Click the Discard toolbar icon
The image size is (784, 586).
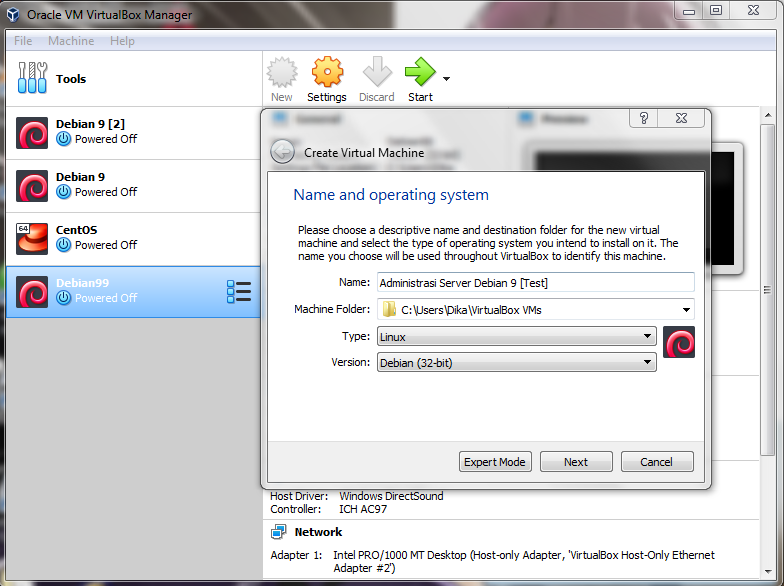coord(377,72)
